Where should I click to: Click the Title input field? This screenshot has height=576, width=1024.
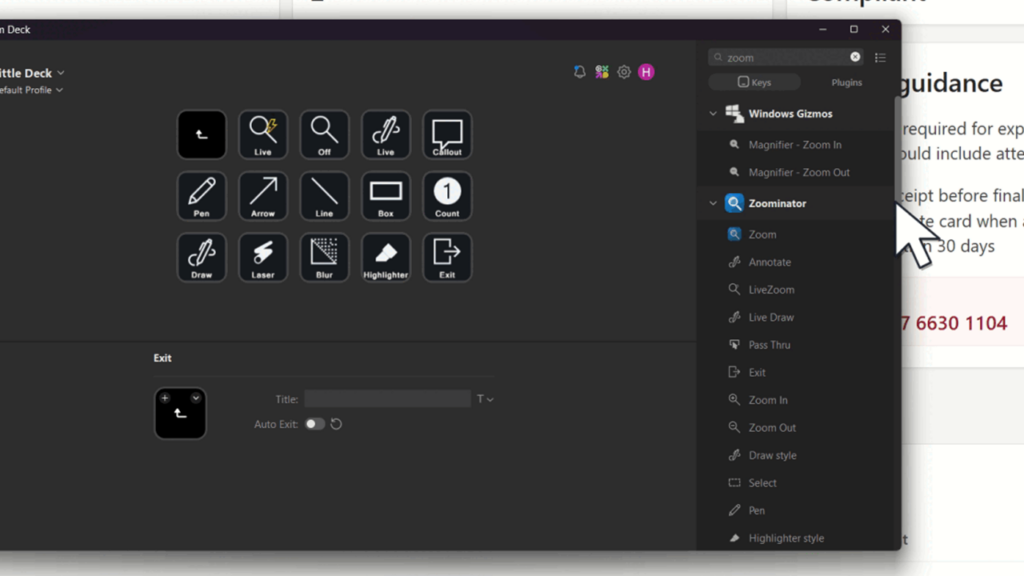pyautogui.click(x=387, y=399)
